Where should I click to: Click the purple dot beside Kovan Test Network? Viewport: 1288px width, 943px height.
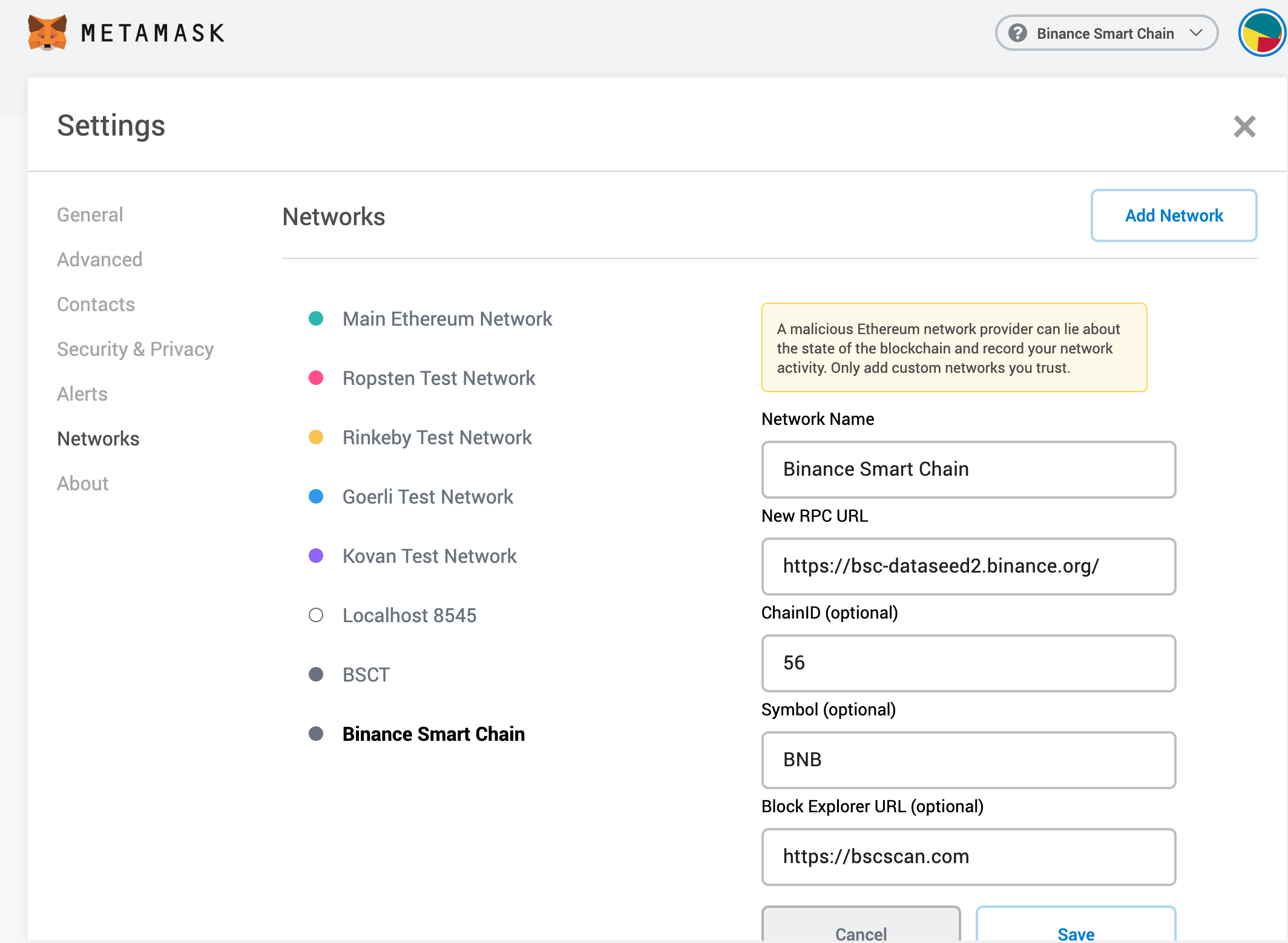coord(316,556)
